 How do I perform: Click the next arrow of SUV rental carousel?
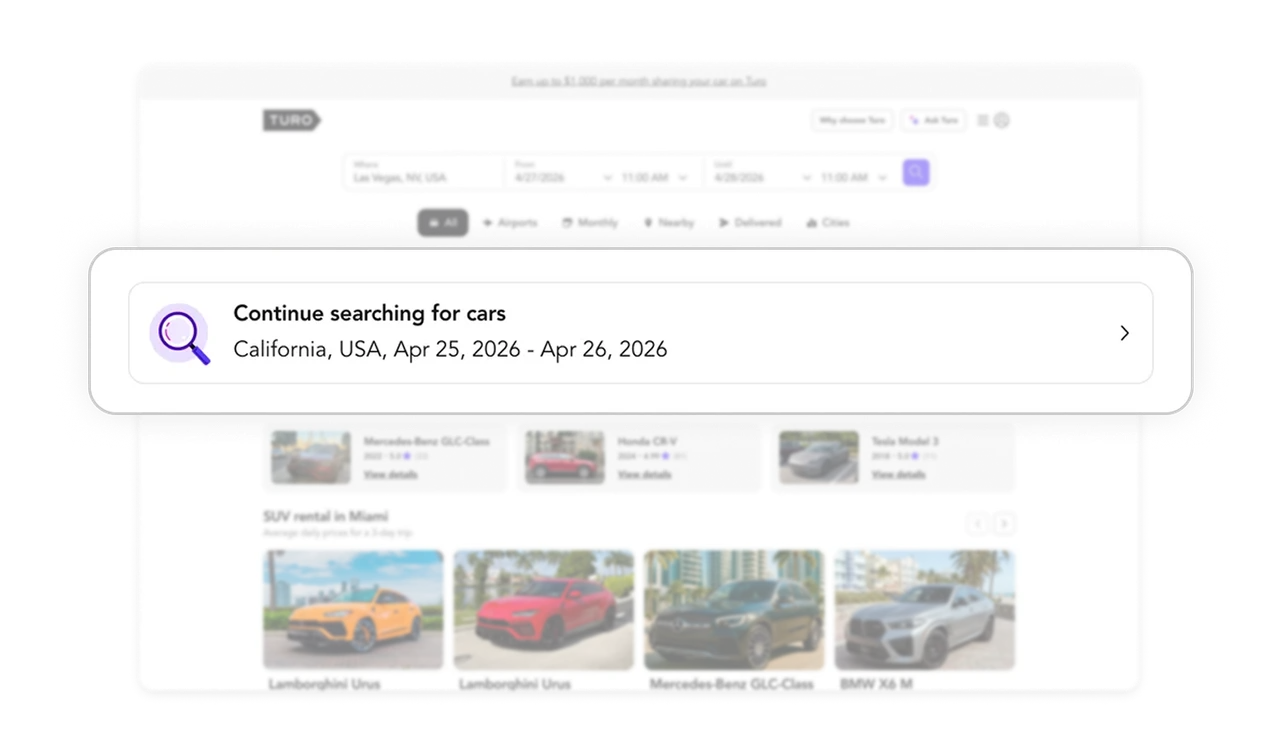[1004, 524]
